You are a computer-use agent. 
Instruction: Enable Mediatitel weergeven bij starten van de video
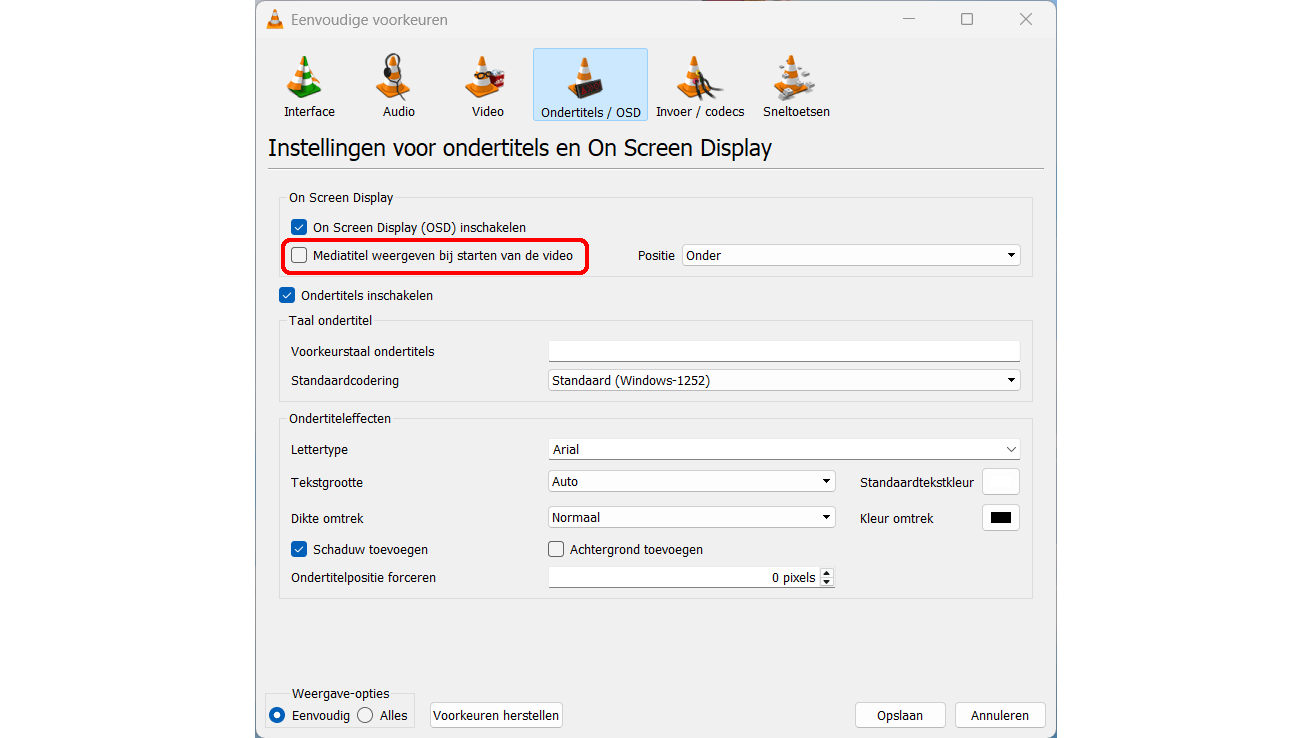pos(299,255)
